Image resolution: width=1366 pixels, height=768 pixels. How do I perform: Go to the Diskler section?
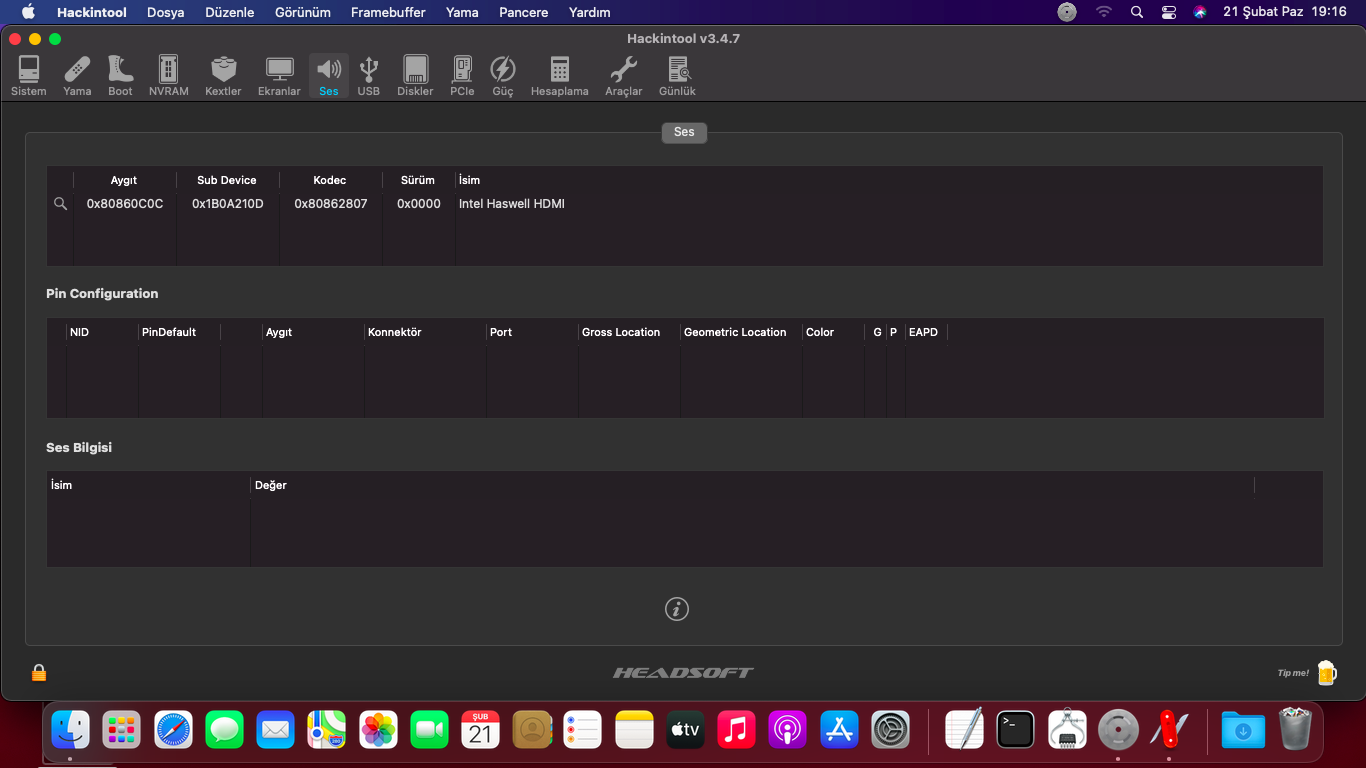tap(415, 76)
